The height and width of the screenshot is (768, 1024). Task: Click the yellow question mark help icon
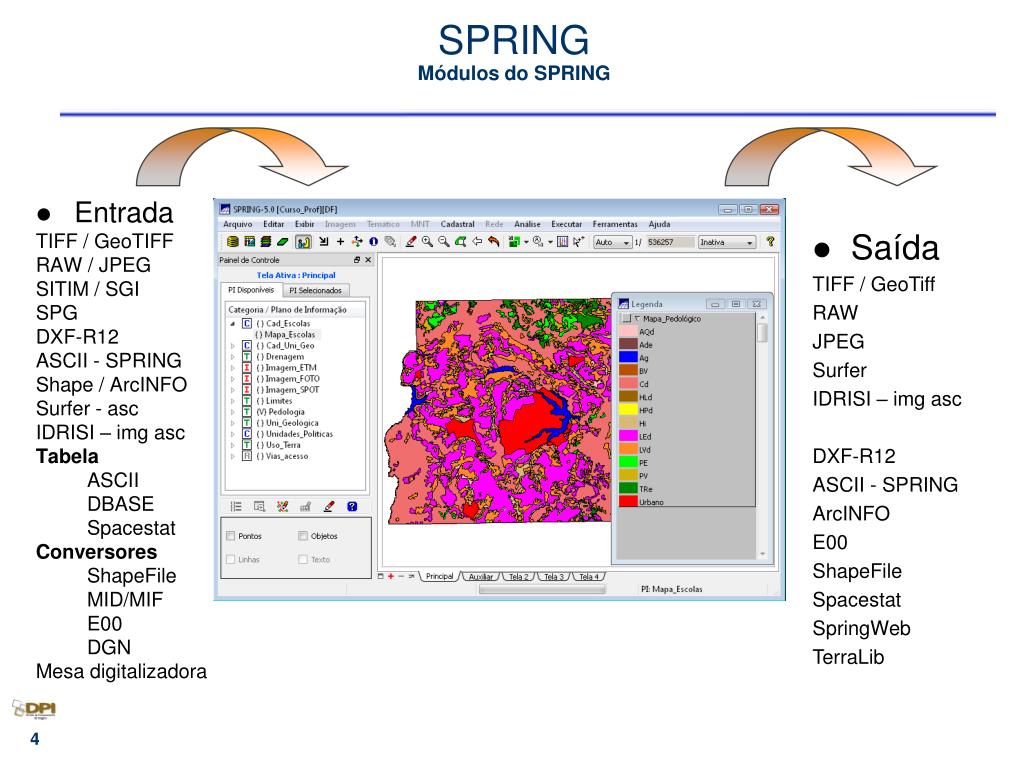pos(771,242)
